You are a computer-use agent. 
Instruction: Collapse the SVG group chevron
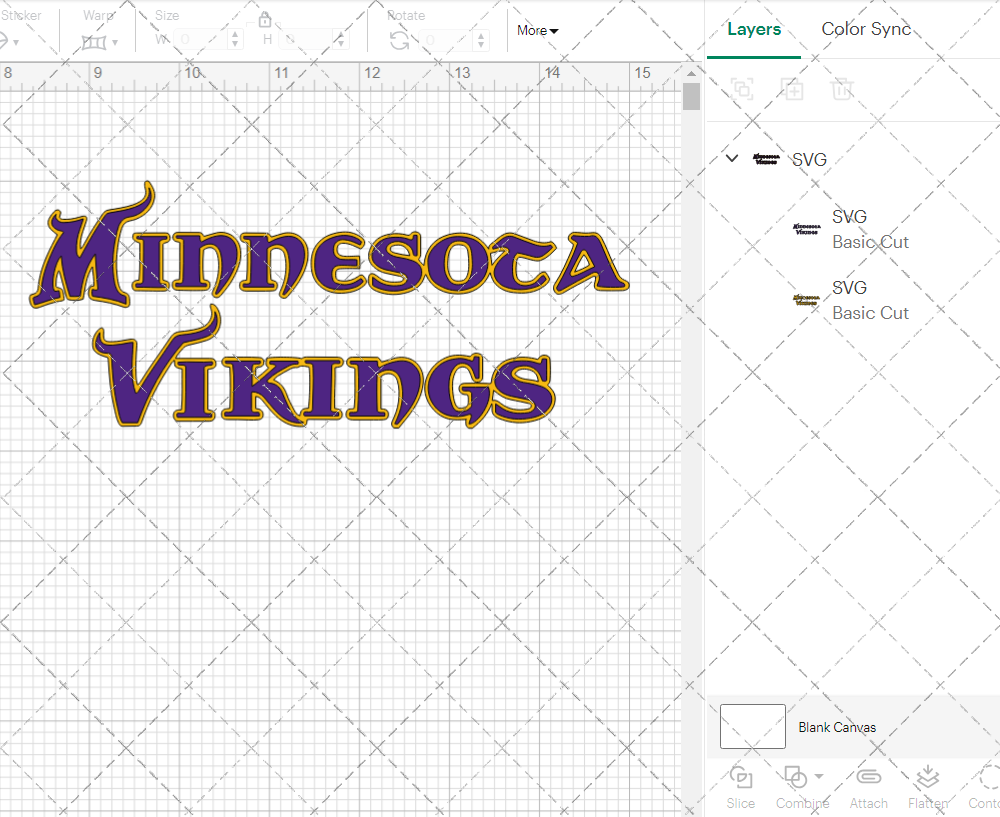pyautogui.click(x=732, y=158)
